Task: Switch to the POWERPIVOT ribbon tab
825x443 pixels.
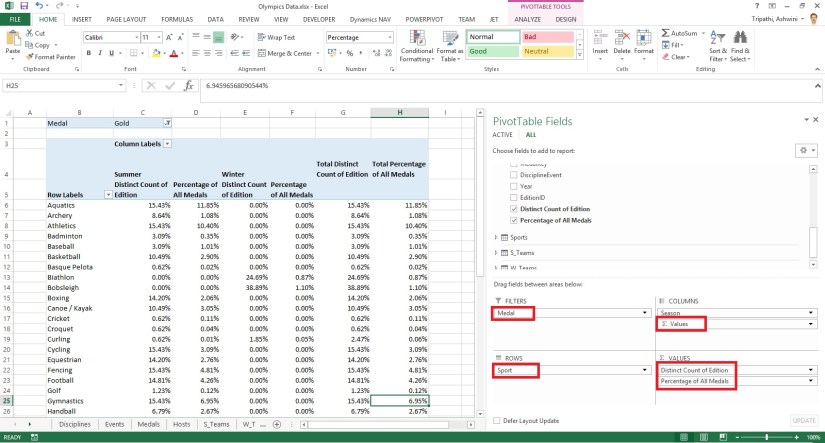Action: click(424, 19)
